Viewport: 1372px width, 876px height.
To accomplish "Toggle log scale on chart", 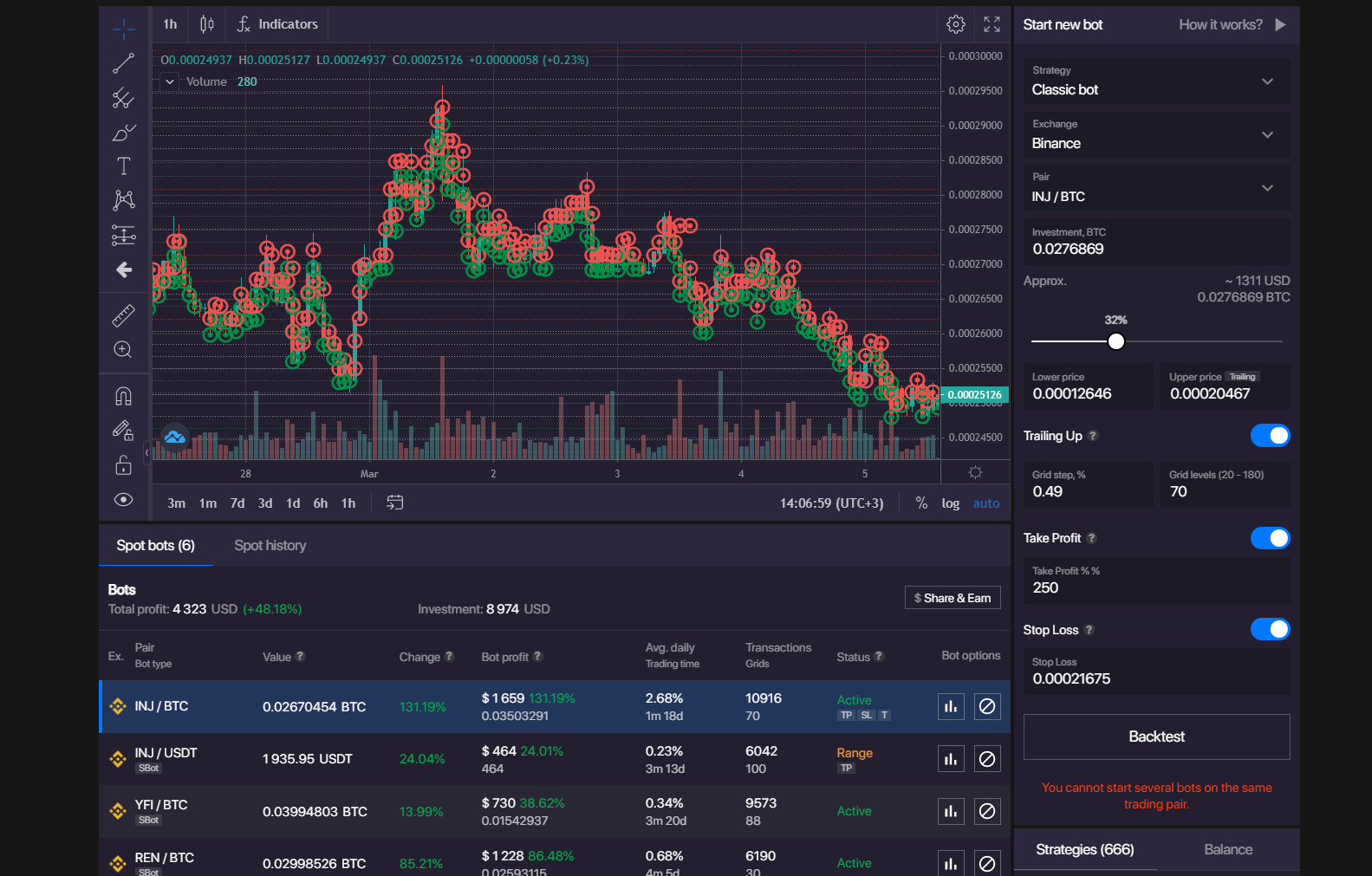I will [x=951, y=503].
